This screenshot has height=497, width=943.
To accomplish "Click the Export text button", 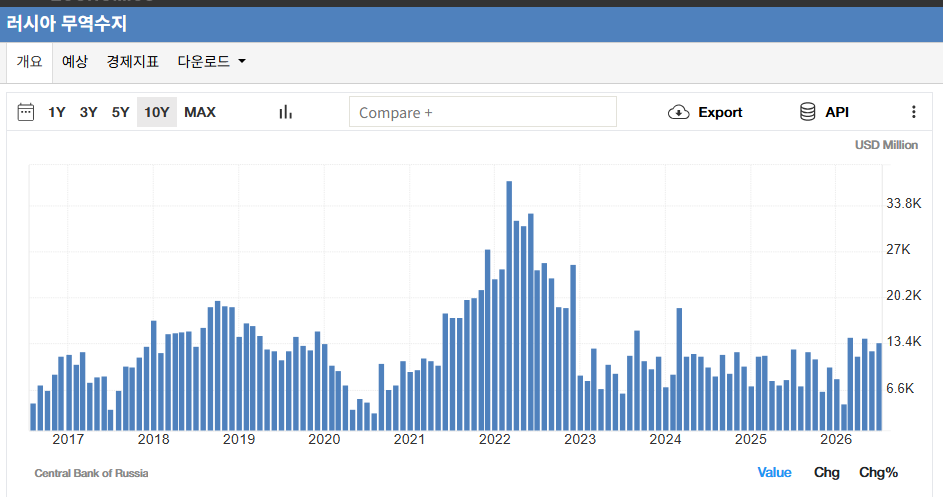I will (x=720, y=112).
